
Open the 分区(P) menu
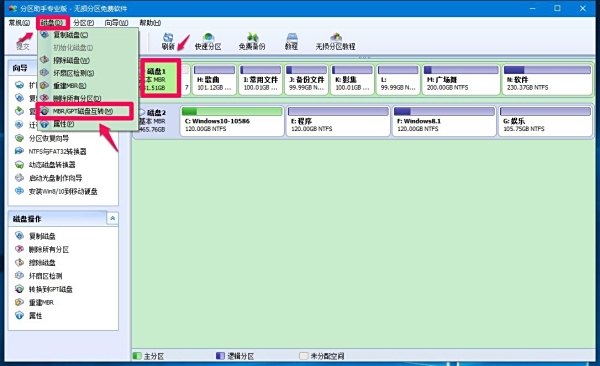coord(83,23)
